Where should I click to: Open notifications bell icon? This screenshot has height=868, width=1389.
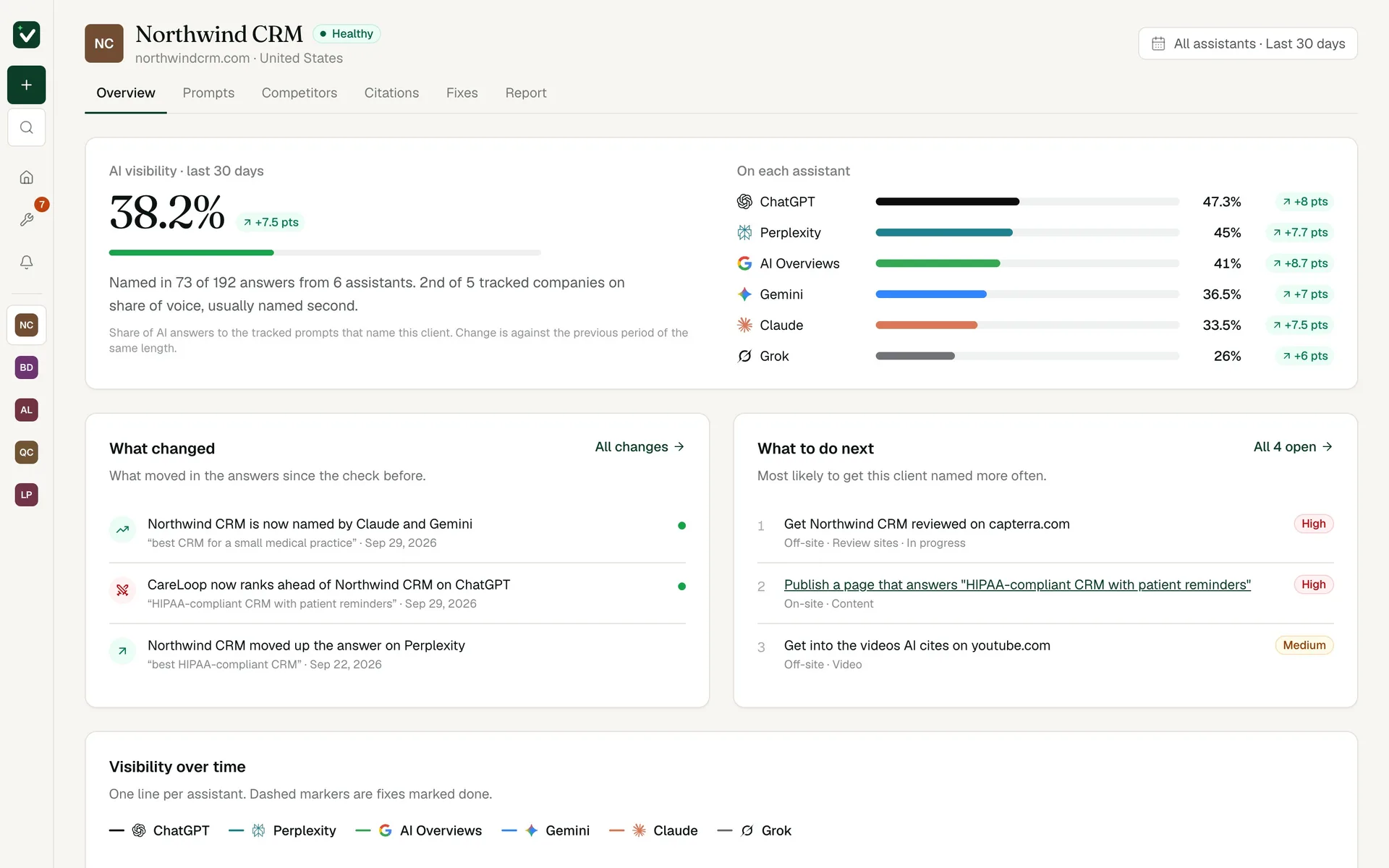27,262
